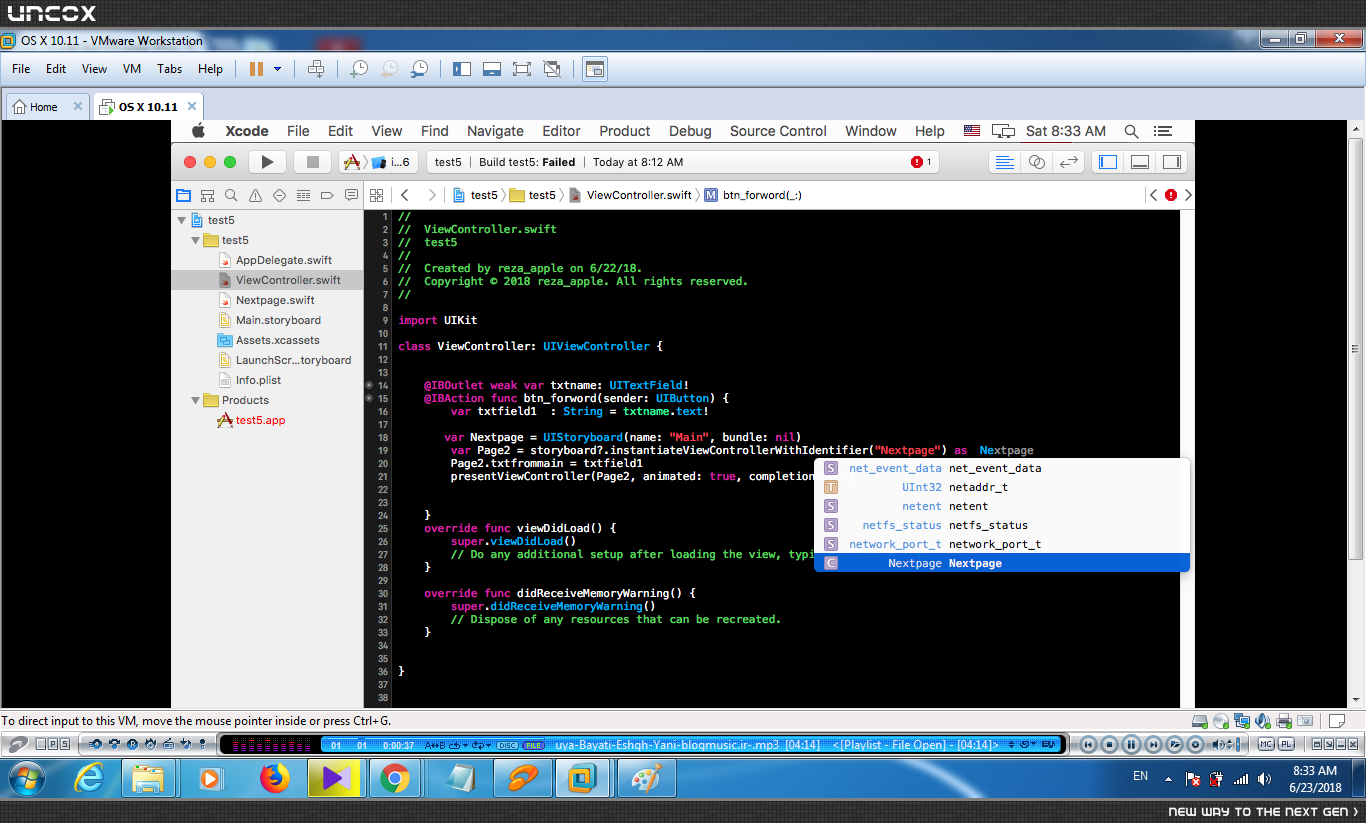Collapse the test5 project root in navigator
This screenshot has height=823, width=1366.
[182, 220]
